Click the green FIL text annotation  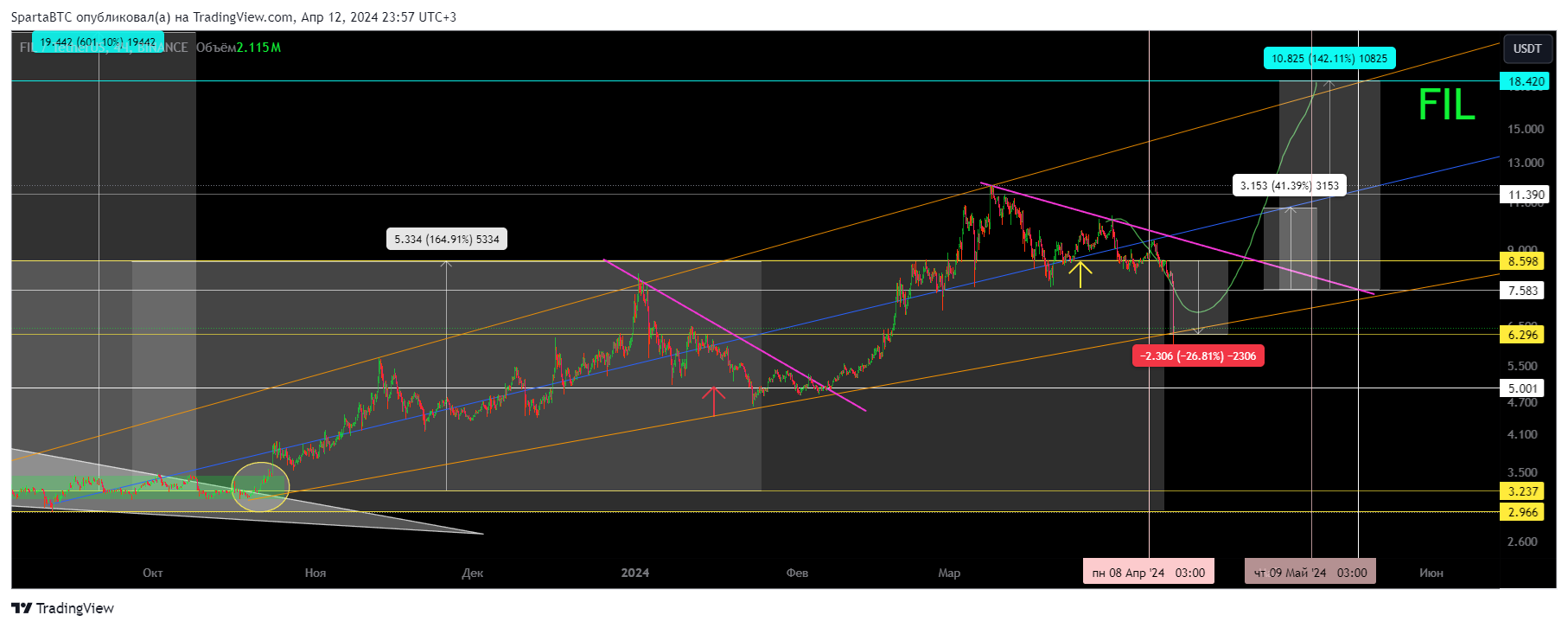click(x=1446, y=106)
